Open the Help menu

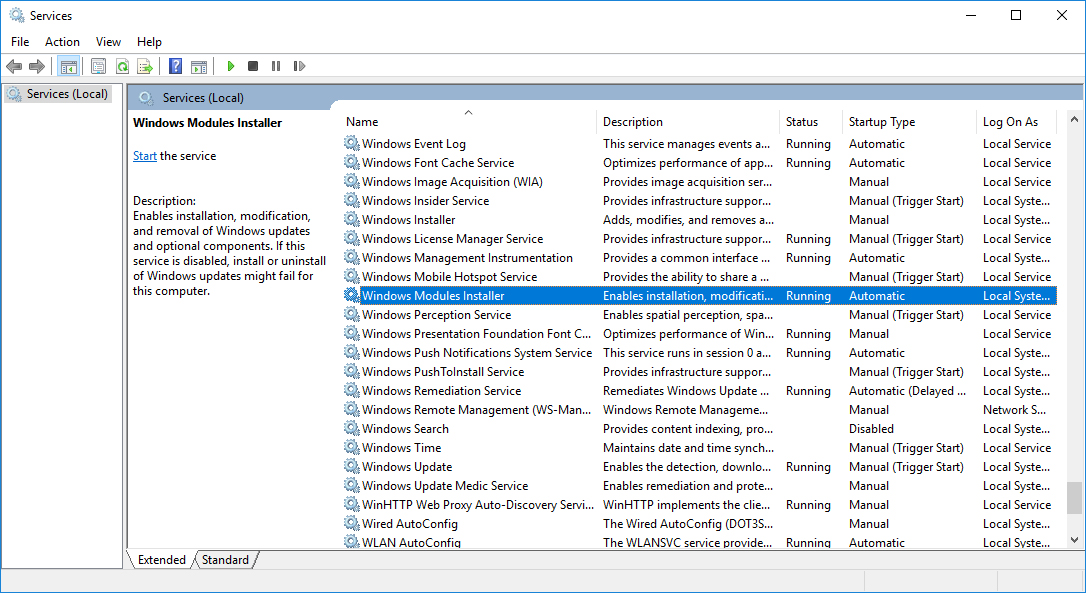tap(149, 42)
